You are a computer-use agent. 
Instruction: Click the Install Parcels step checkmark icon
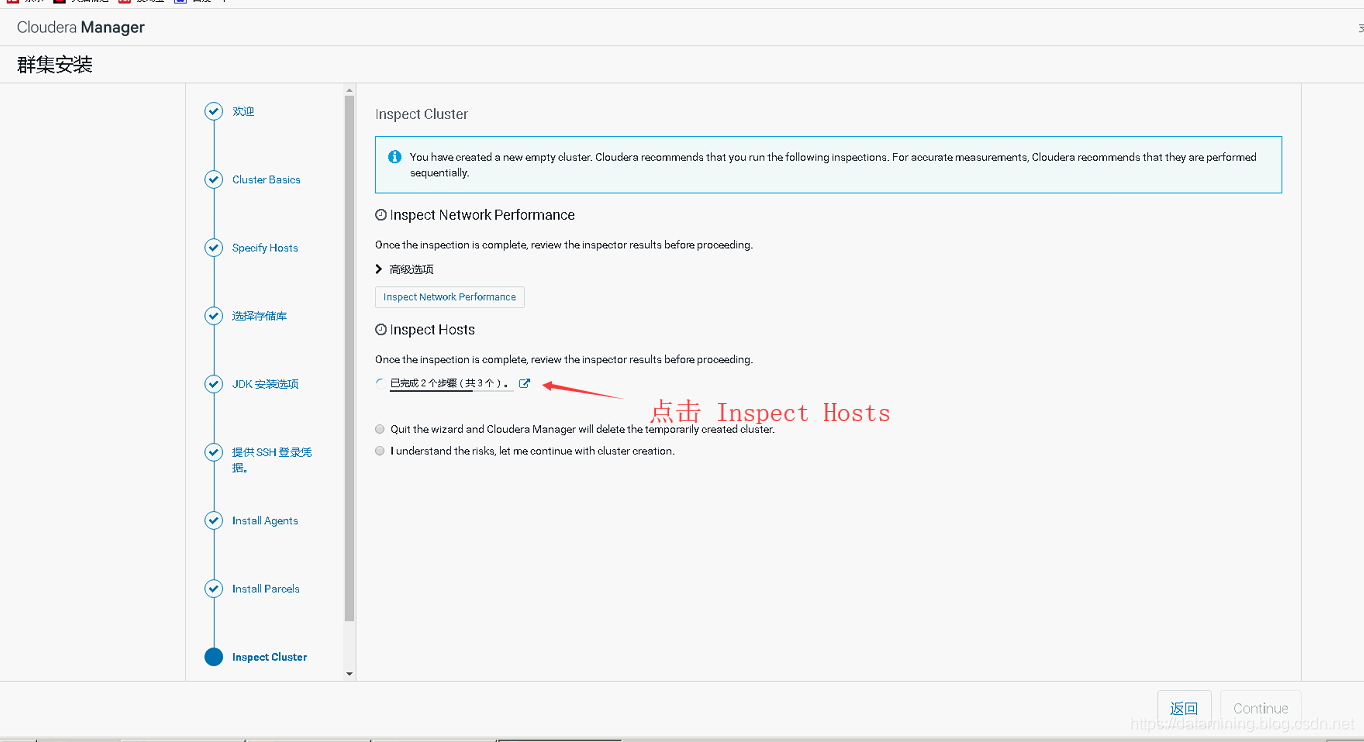click(x=213, y=588)
